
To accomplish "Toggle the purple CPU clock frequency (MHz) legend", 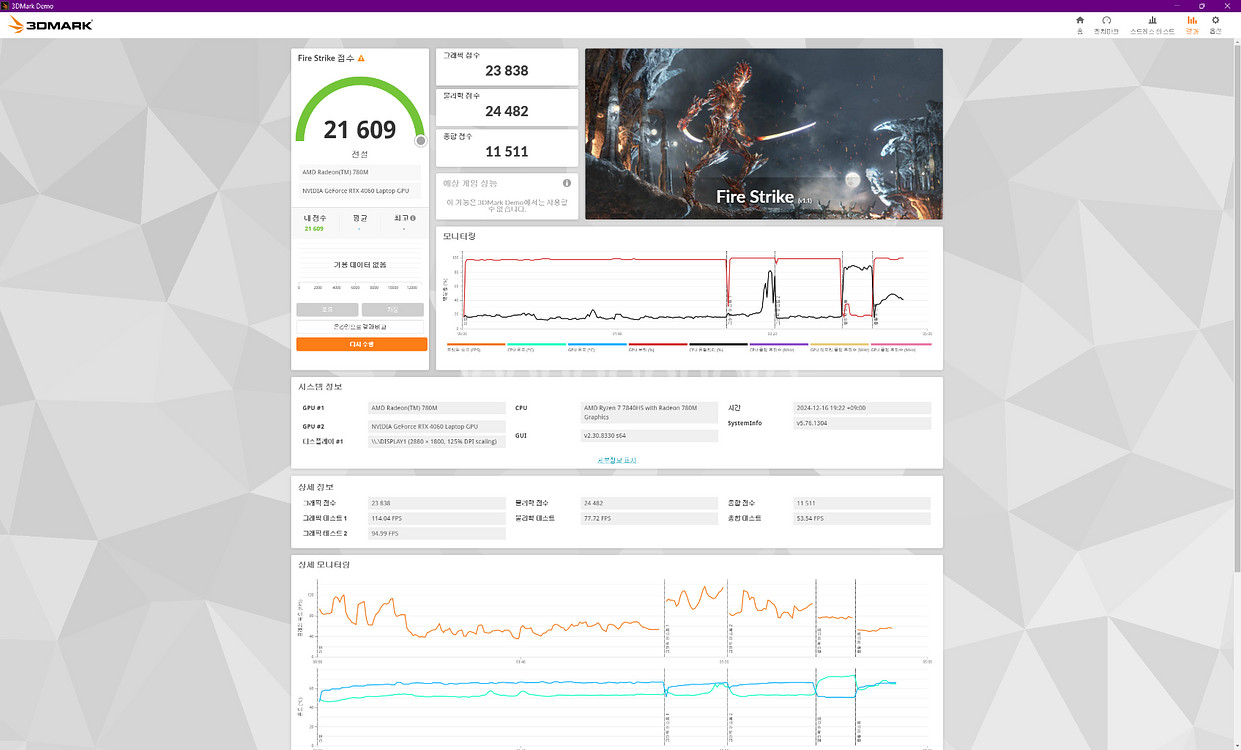I will click(x=779, y=346).
